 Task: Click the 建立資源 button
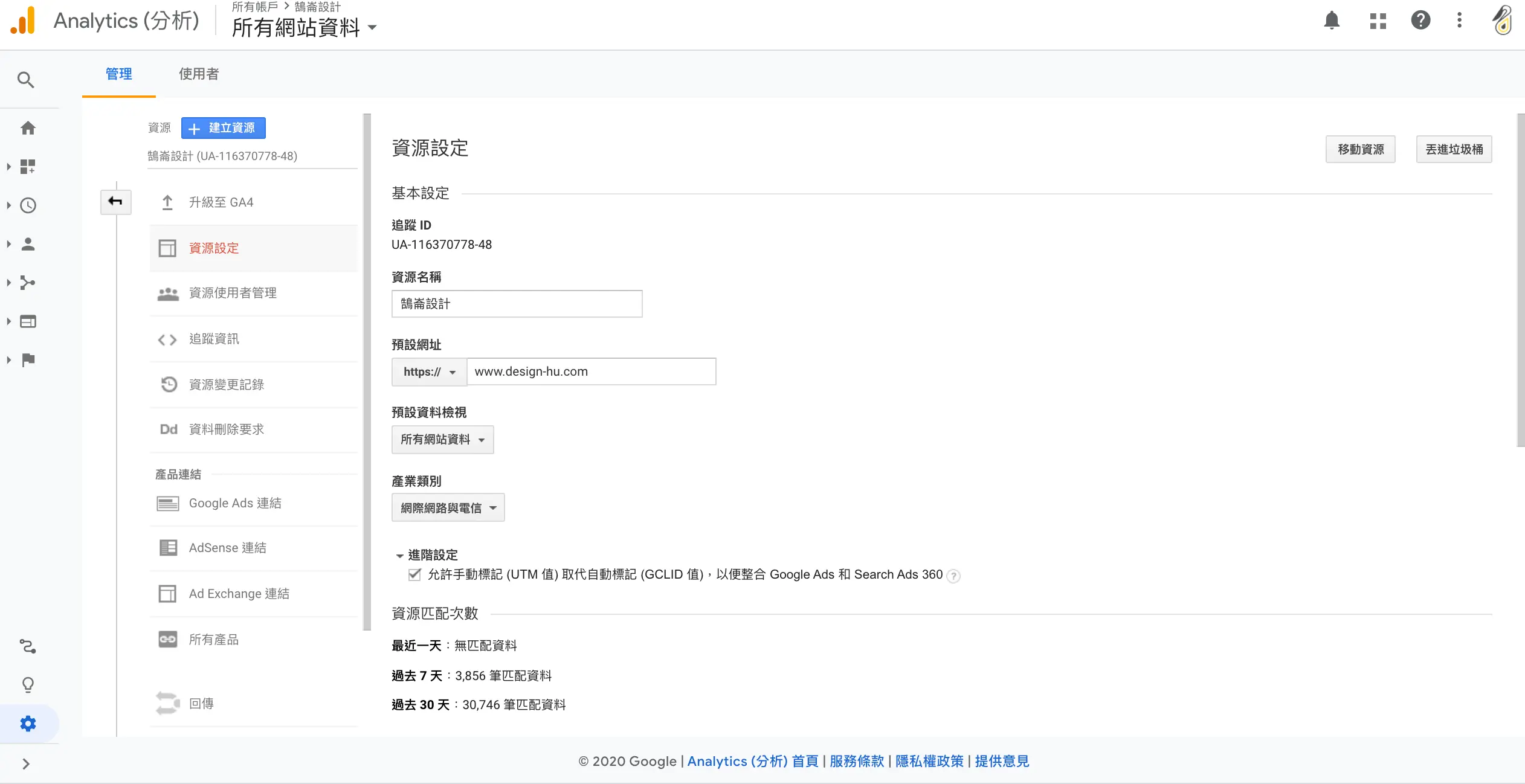(224, 128)
